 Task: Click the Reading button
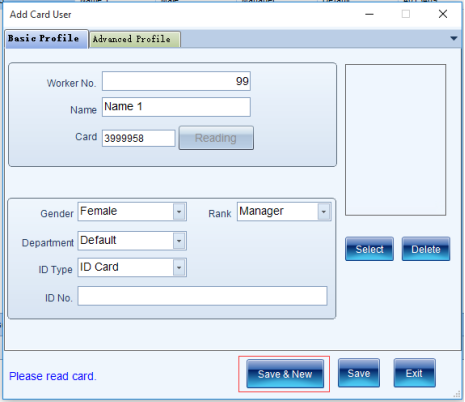point(216,138)
